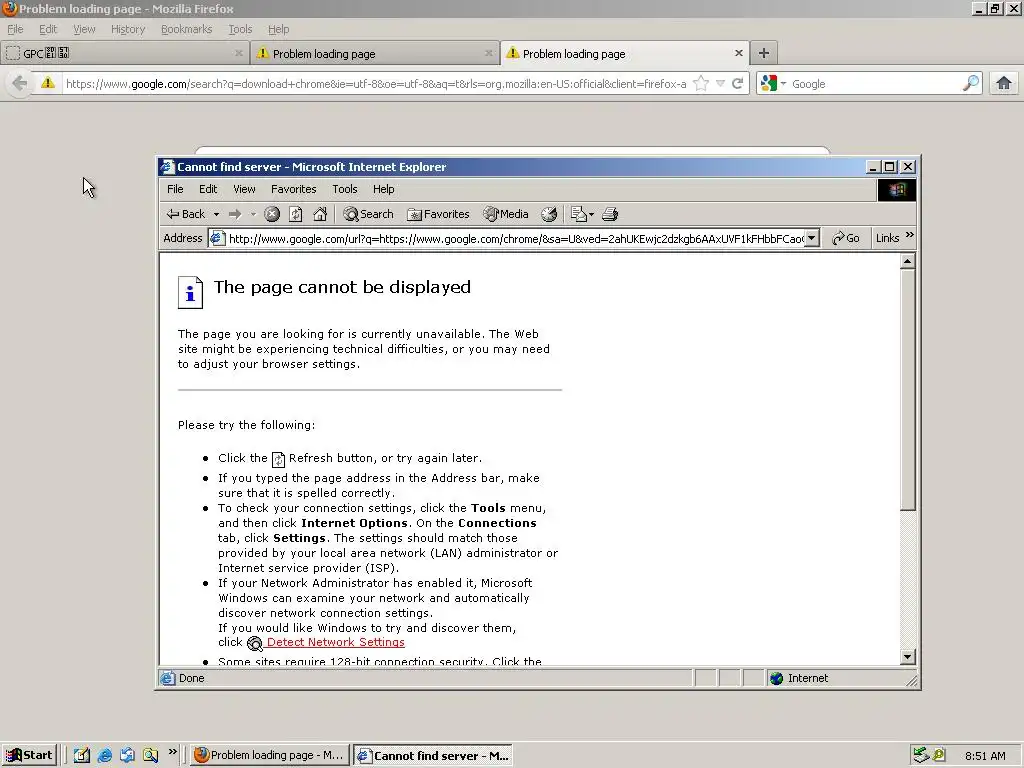The height and width of the screenshot is (768, 1024).
Task: Open the Google search engine selector dropdown
Action: point(774,84)
